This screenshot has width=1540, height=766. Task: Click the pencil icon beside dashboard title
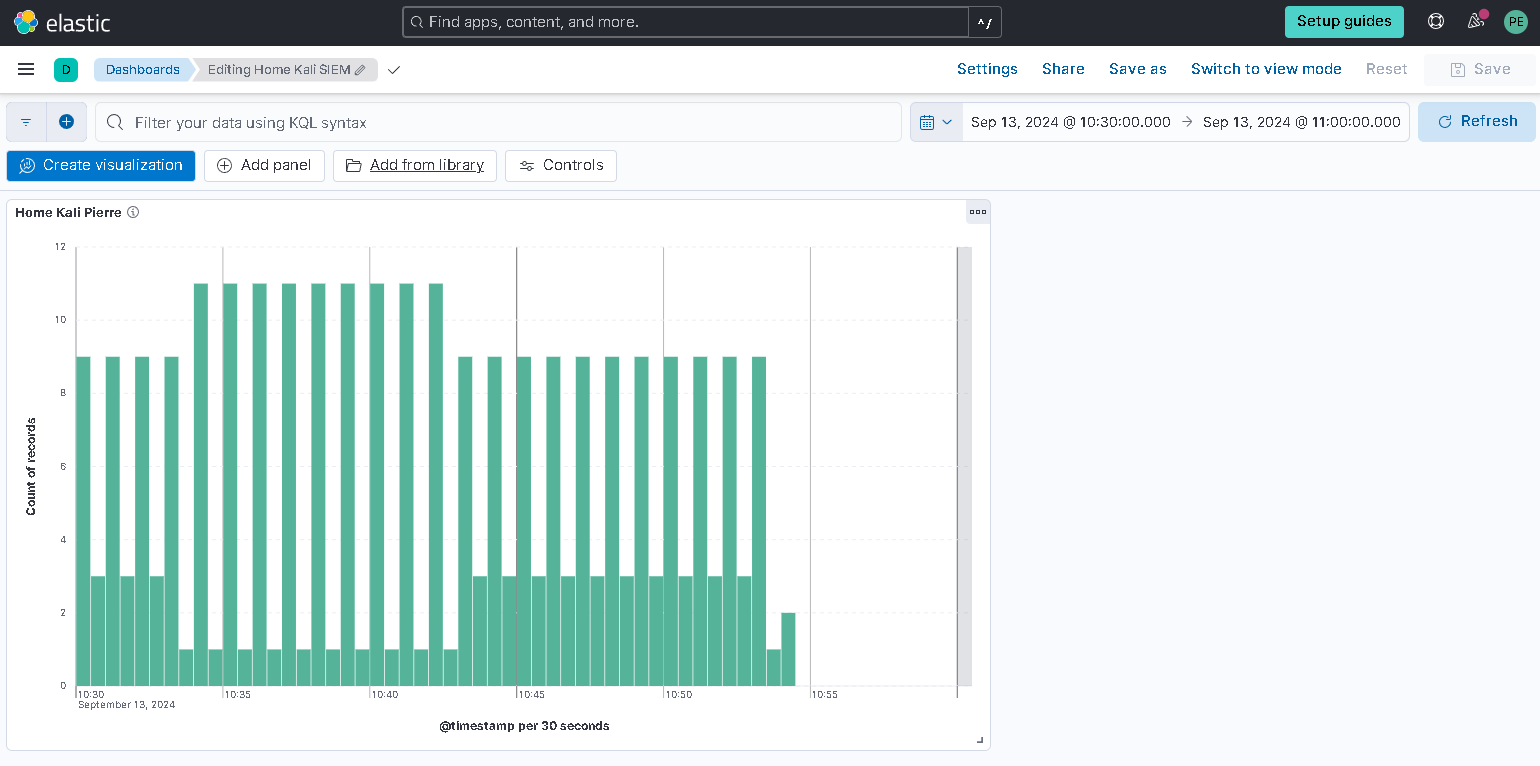coord(360,70)
